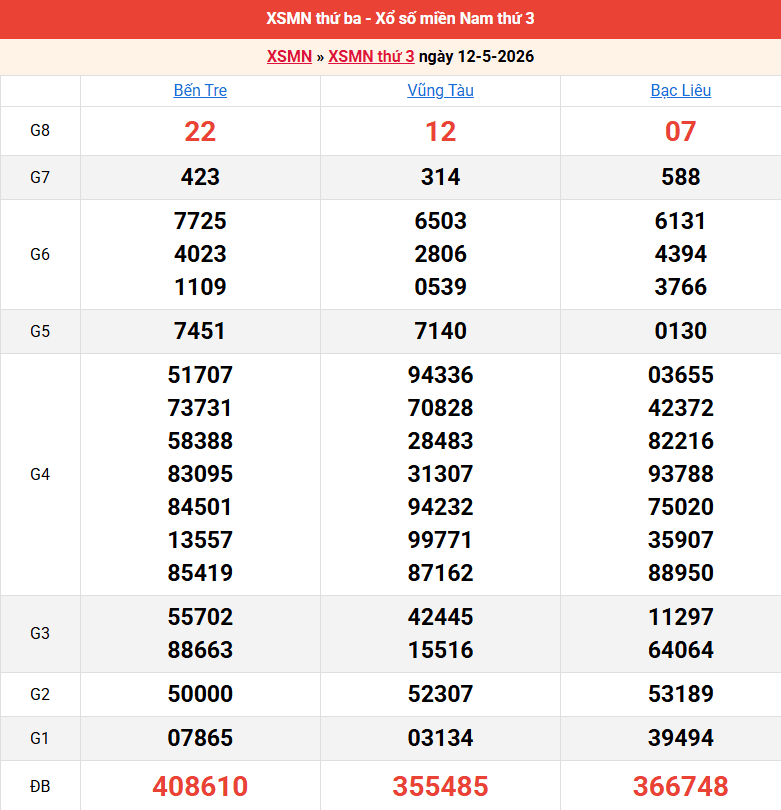Image resolution: width=781 pixels, height=810 pixels.
Task: Select G3 number 42445
Action: click(x=440, y=617)
